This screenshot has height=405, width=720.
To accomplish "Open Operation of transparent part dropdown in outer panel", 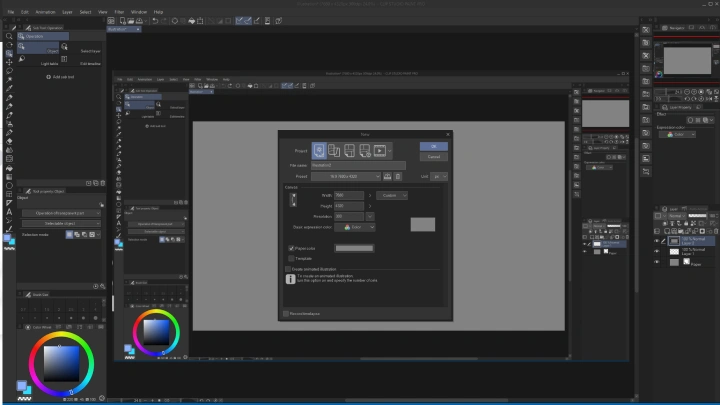I will [61, 213].
